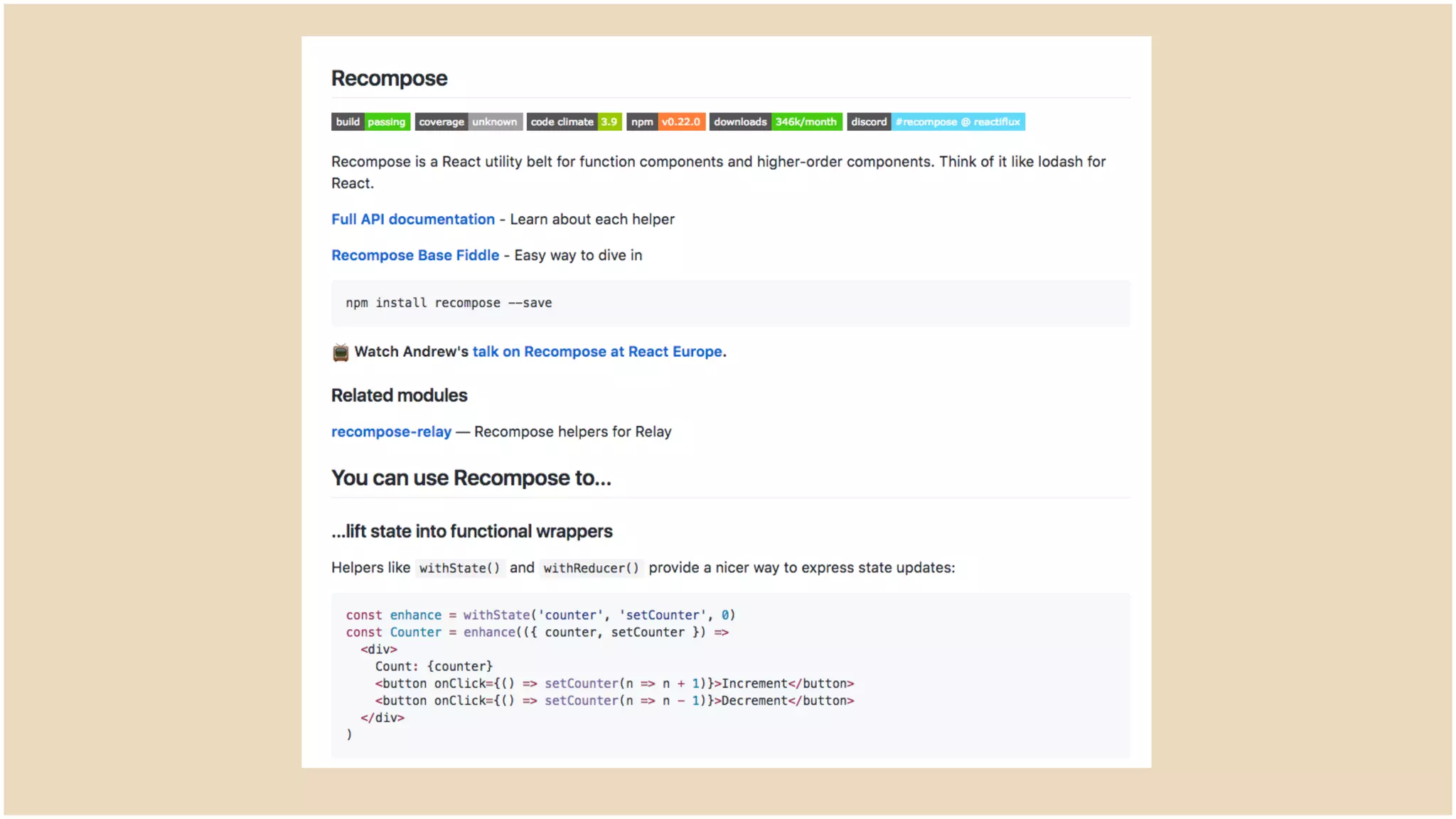Open the Full API documentation link
This screenshot has height=819, width=1456.
412,219
